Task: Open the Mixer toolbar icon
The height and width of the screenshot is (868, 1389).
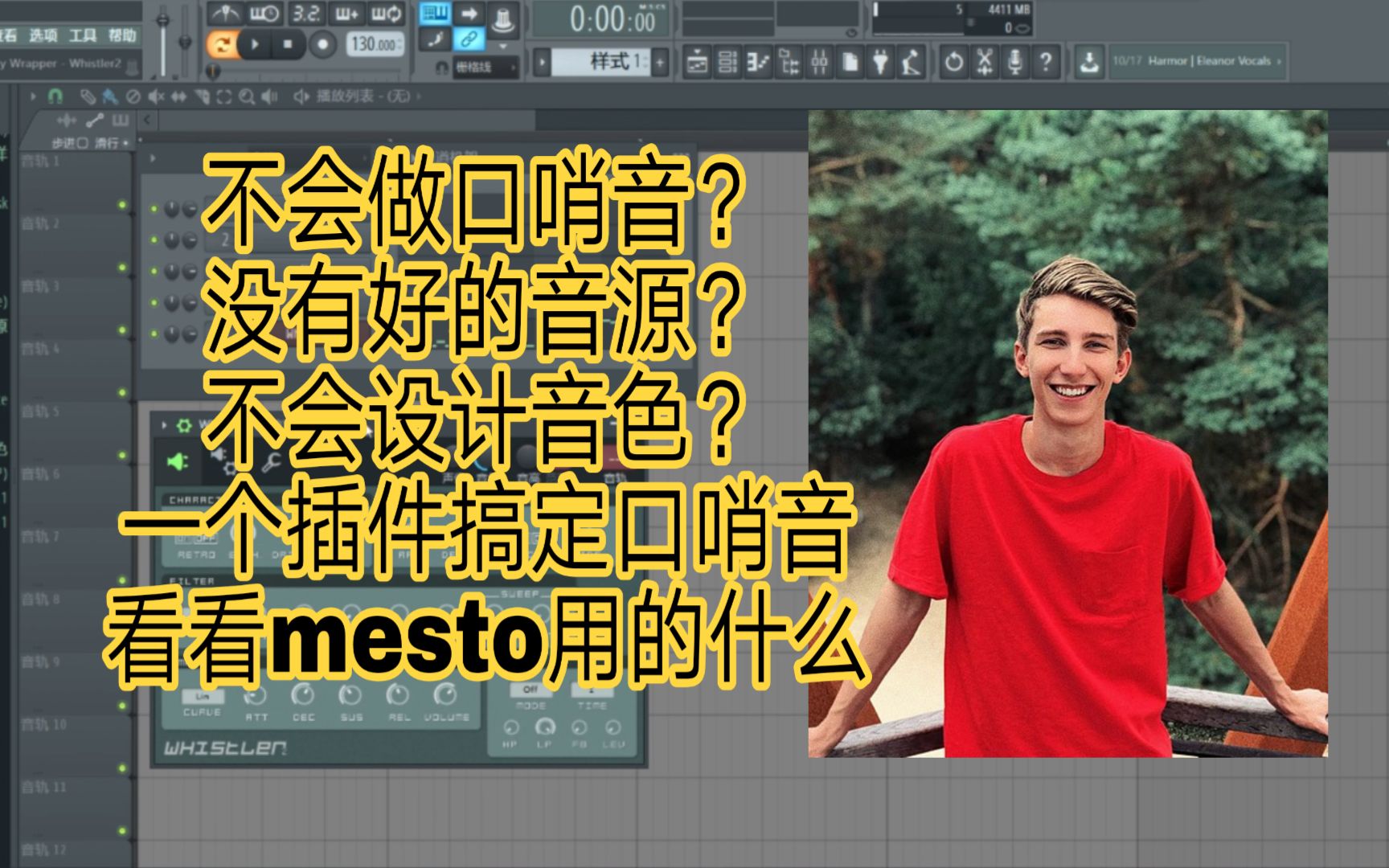Action: click(819, 62)
